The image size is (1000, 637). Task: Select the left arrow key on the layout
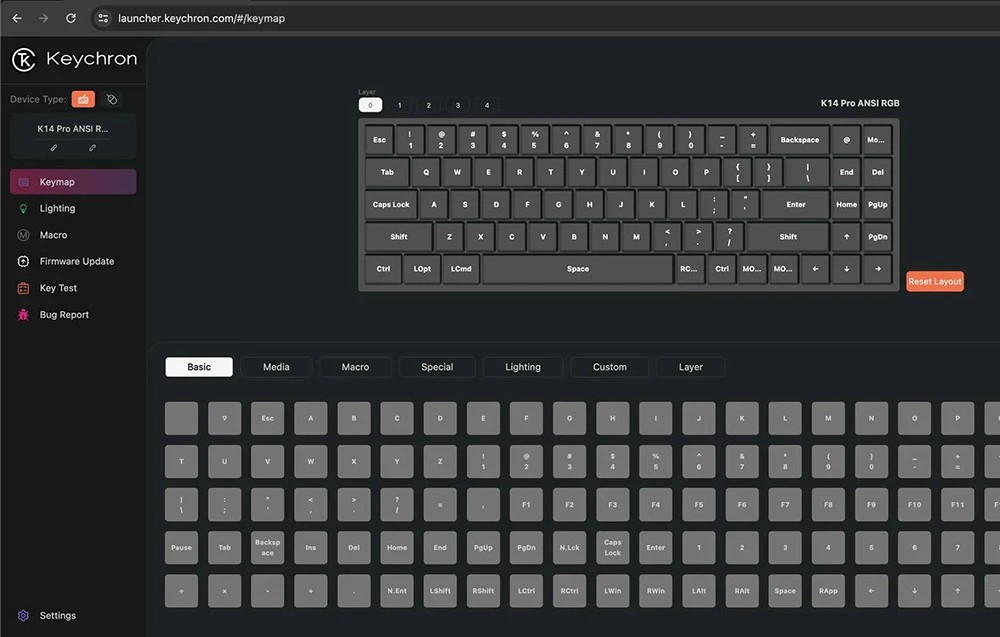coord(815,269)
